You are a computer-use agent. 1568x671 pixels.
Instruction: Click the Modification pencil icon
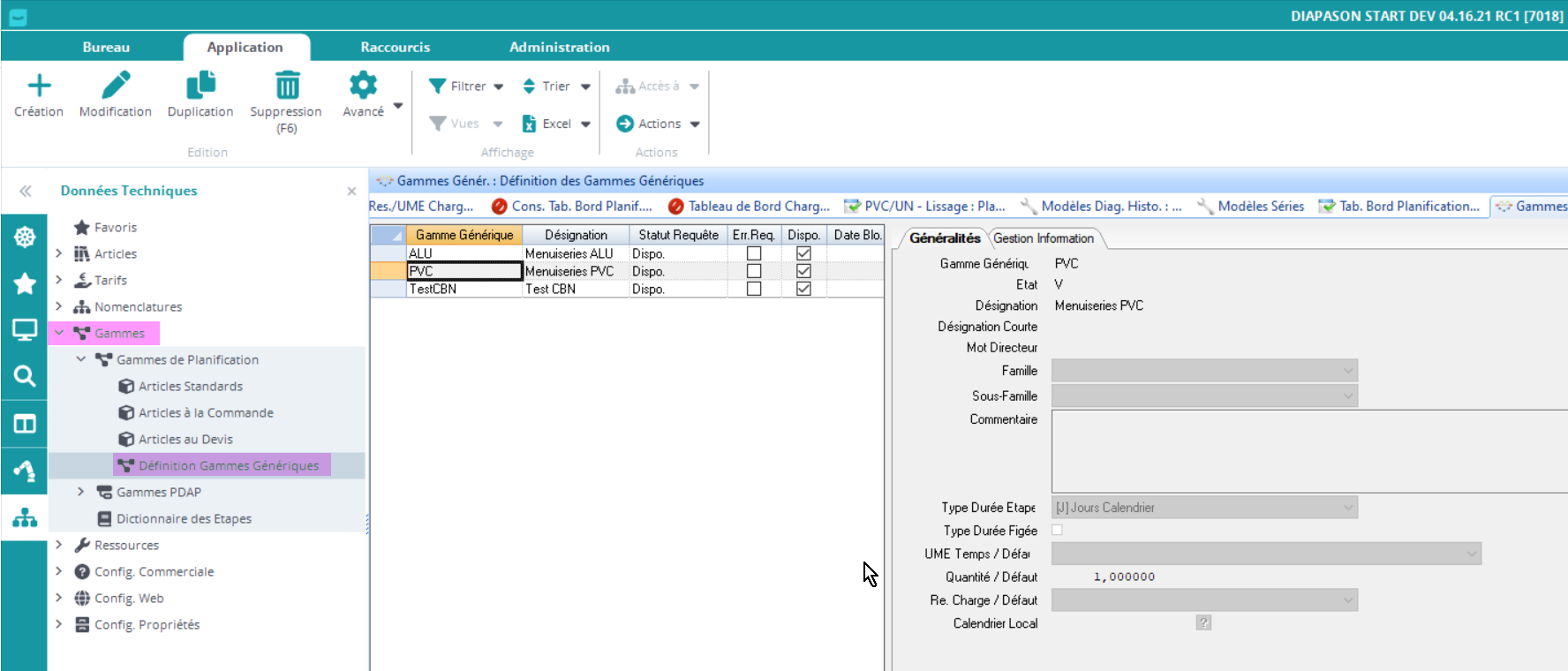click(116, 87)
